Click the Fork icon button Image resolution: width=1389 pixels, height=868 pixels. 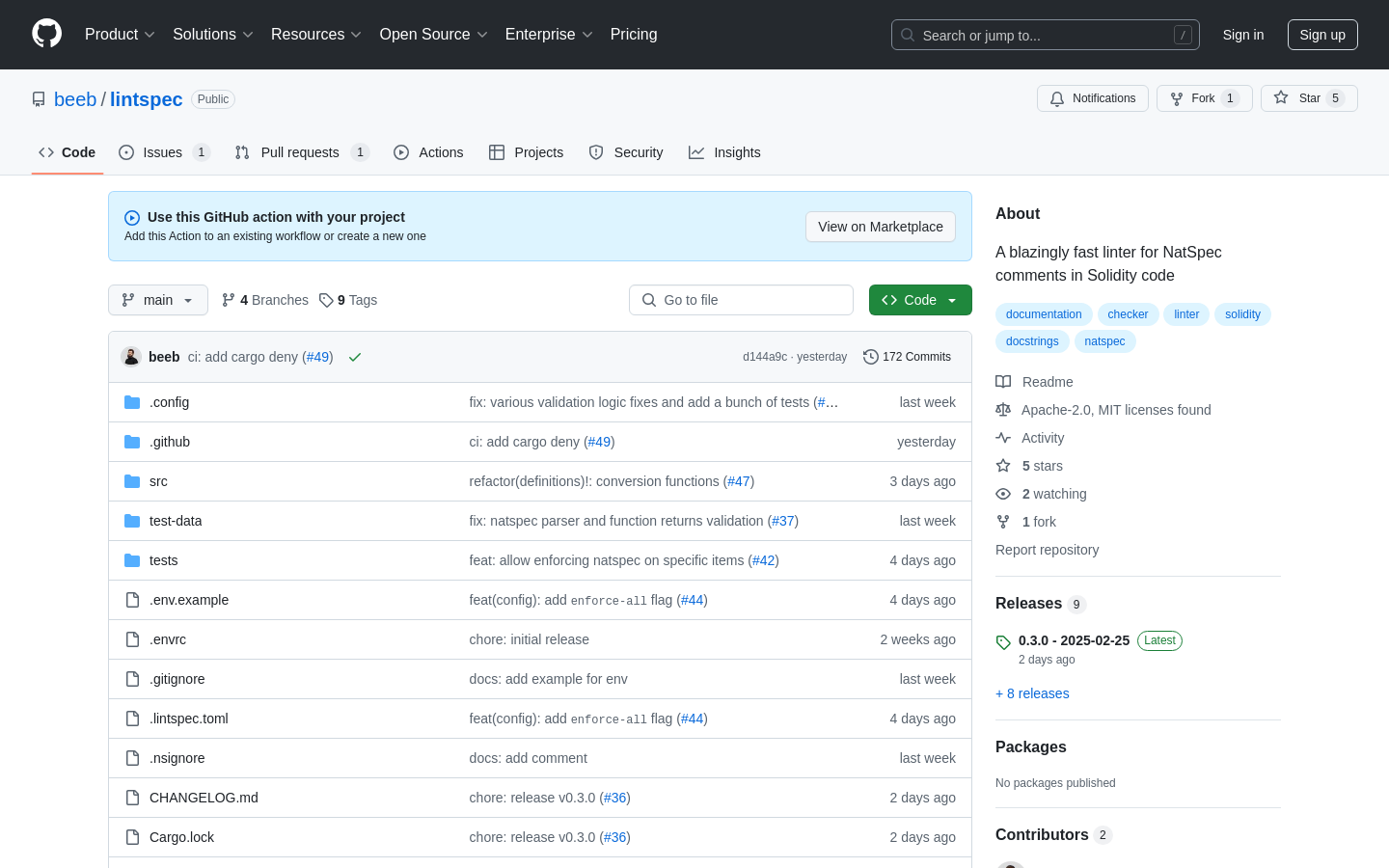(x=1177, y=98)
